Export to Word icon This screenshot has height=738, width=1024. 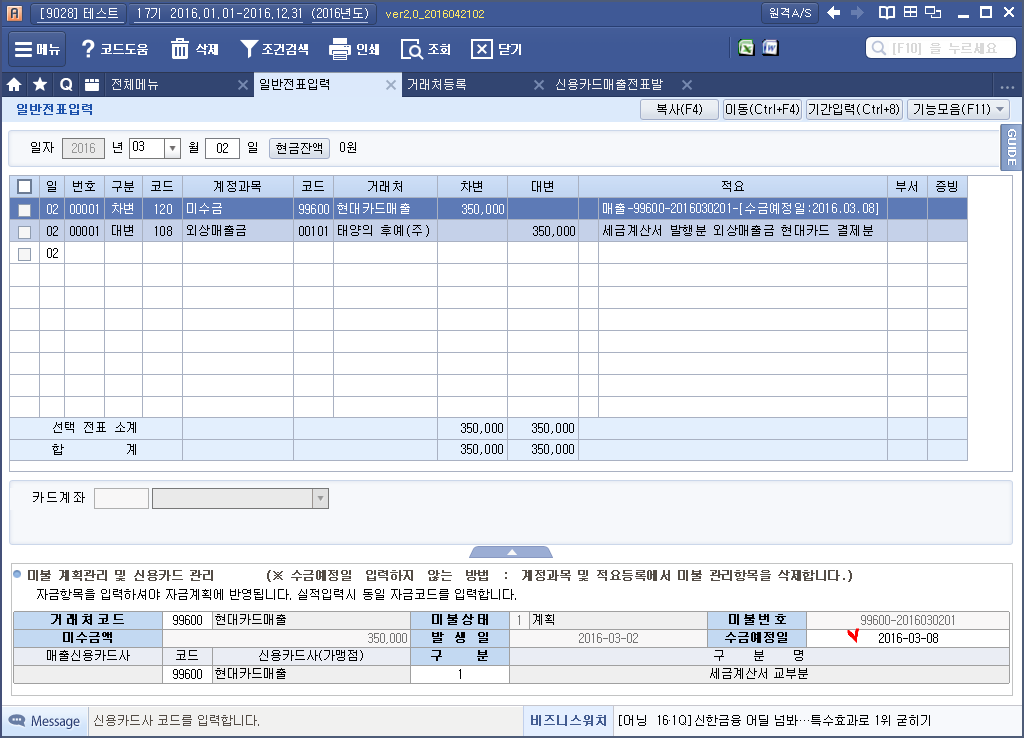pos(771,48)
